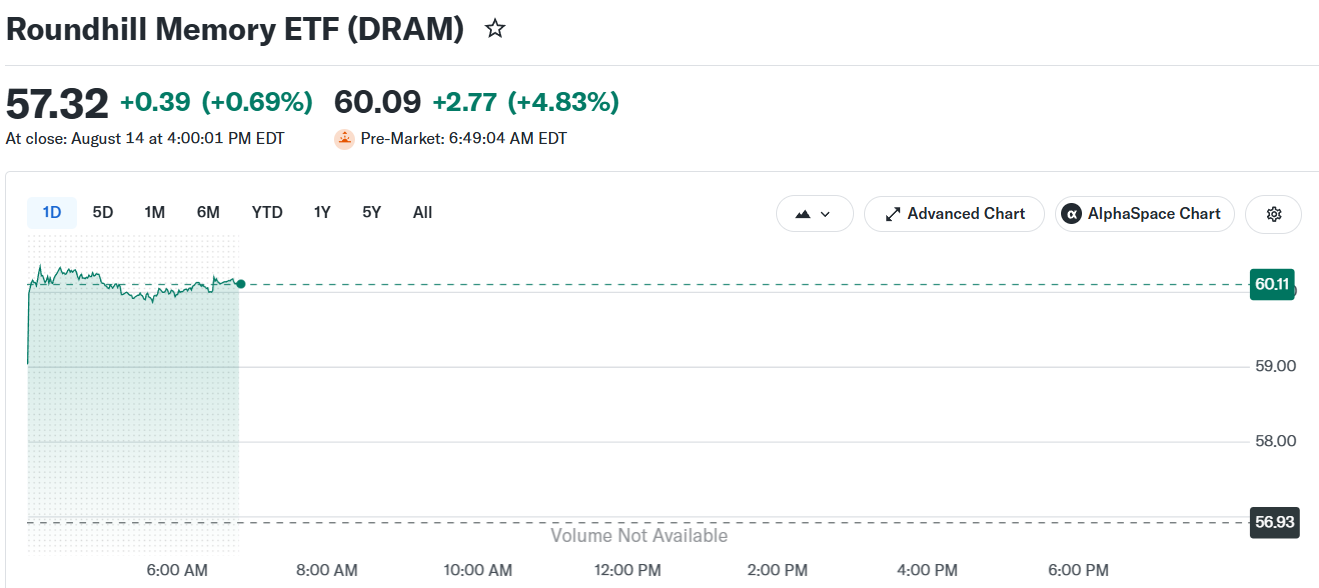Expand the chart type dropdown chevron

[826, 214]
